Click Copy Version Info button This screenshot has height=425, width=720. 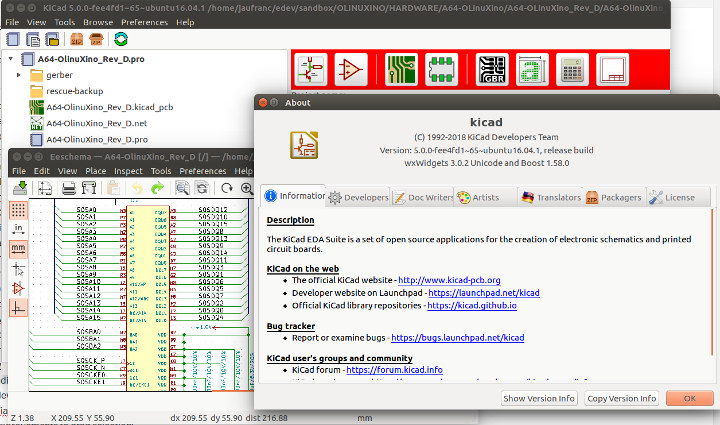(621, 398)
